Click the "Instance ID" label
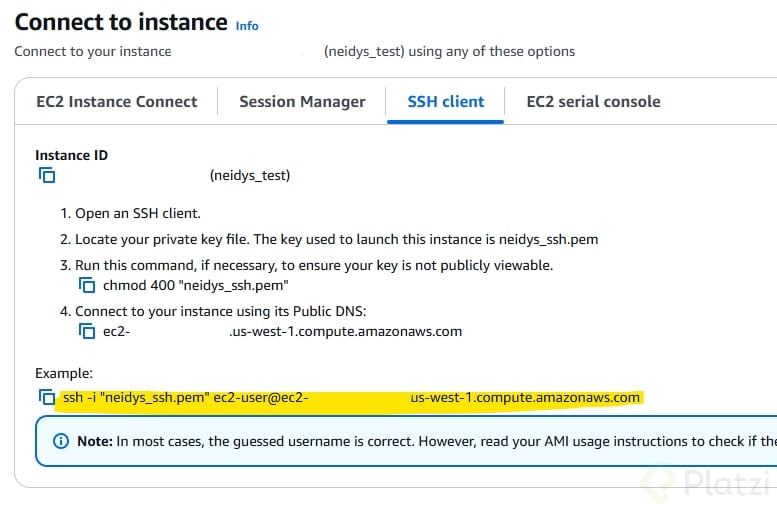The height and width of the screenshot is (510, 777). pos(71,155)
